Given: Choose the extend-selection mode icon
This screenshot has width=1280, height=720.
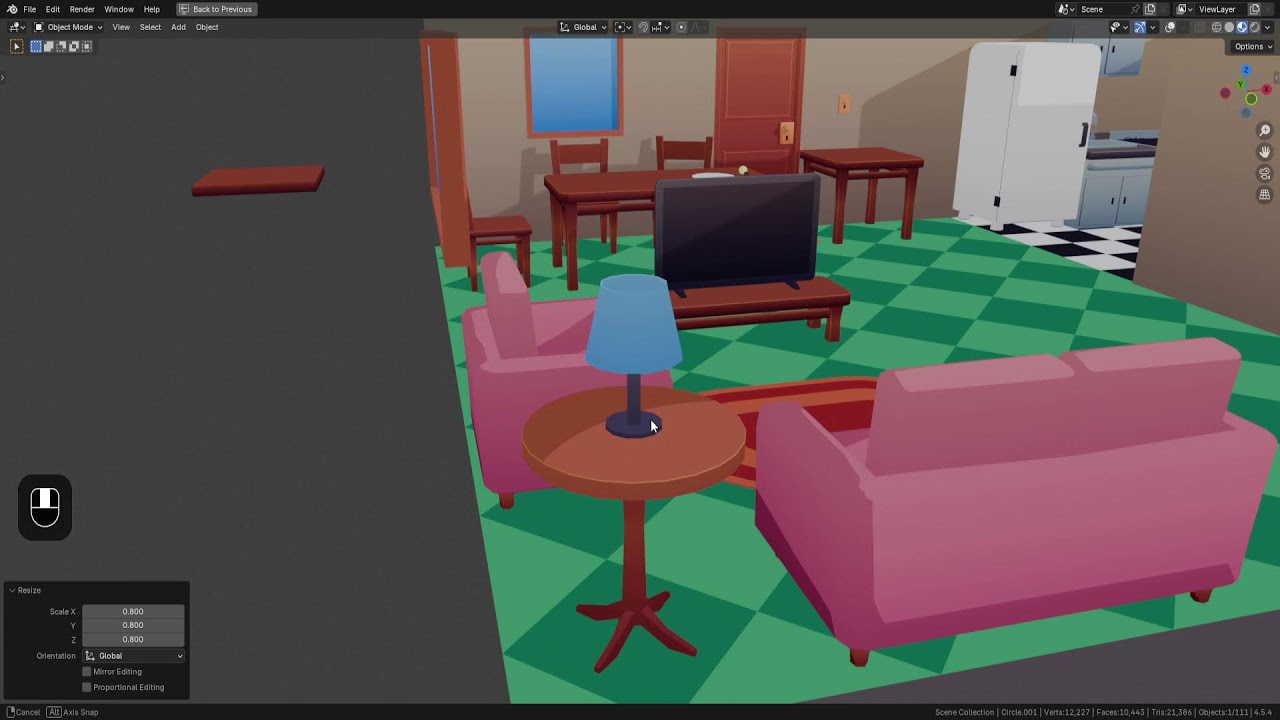Looking at the screenshot, I should point(48,46).
